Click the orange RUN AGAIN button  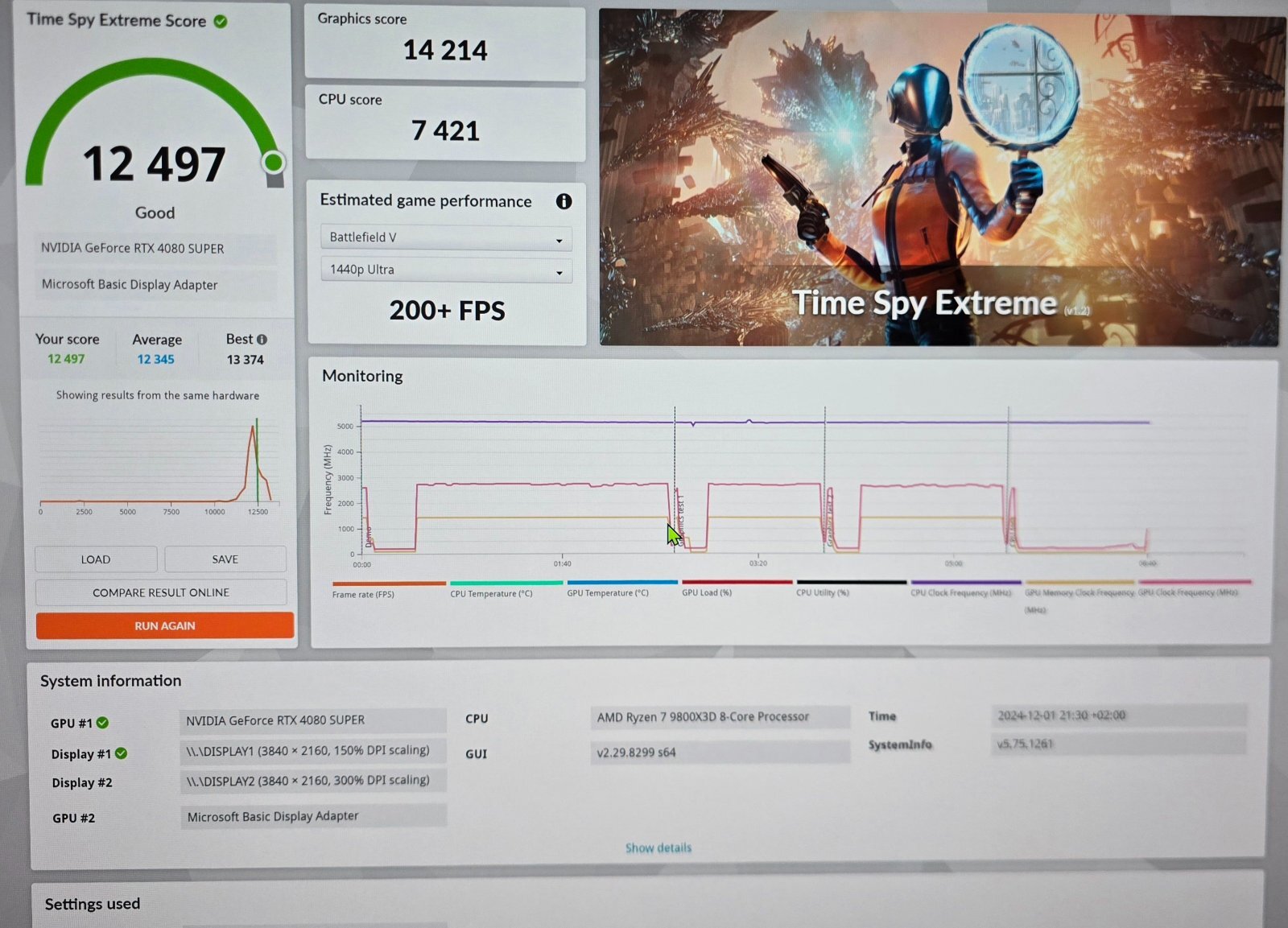pyautogui.click(x=164, y=625)
